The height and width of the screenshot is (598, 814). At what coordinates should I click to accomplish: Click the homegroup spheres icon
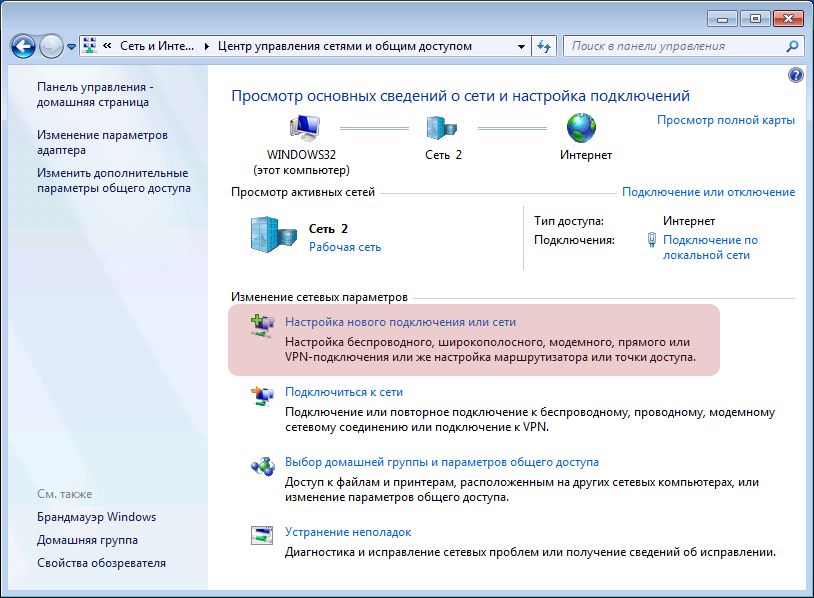(263, 466)
